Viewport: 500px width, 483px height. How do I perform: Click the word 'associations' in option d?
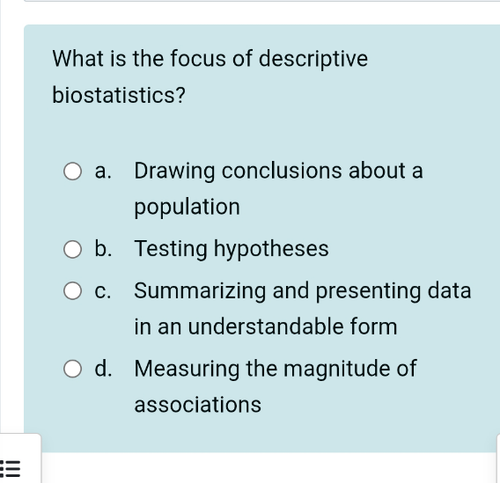[198, 405]
